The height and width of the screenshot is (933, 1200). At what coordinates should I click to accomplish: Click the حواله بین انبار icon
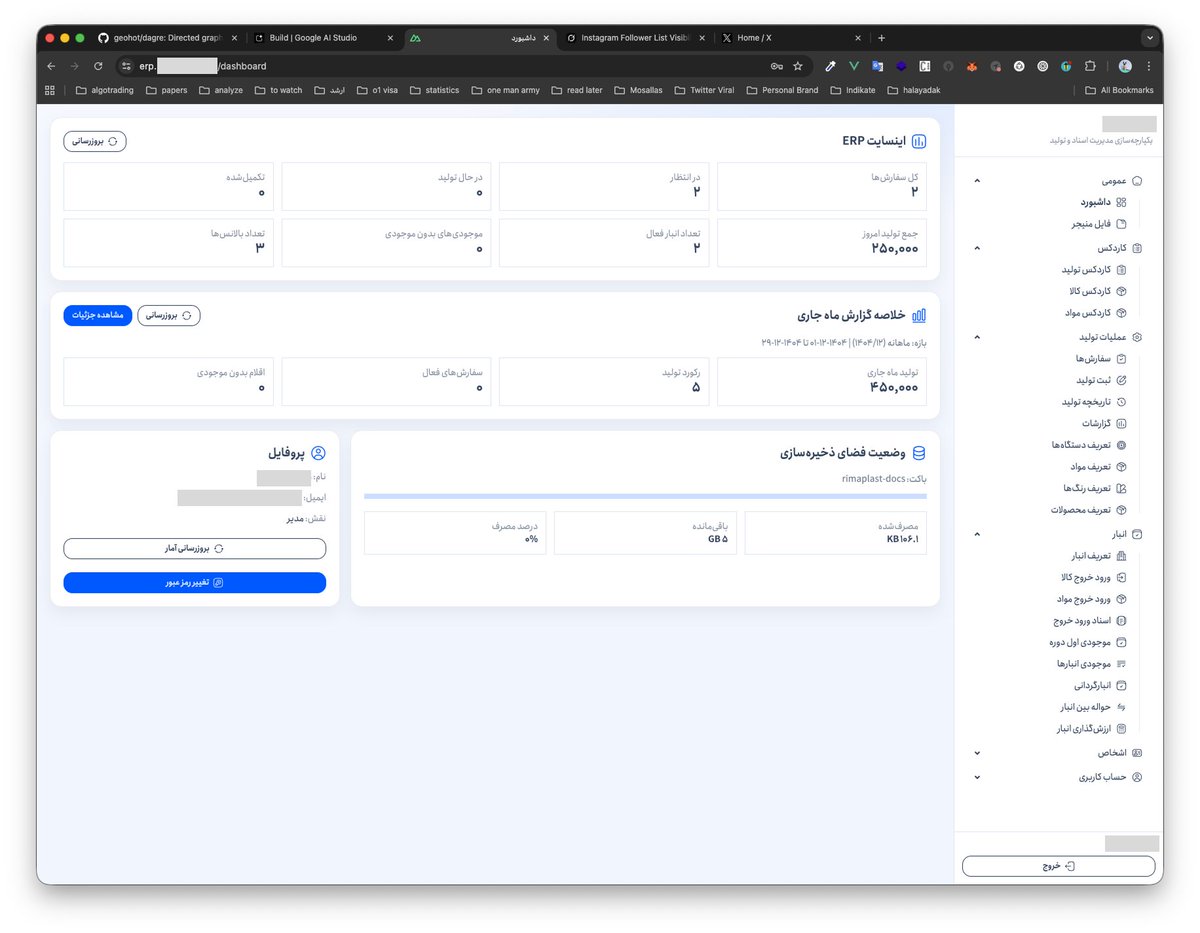1121,708
